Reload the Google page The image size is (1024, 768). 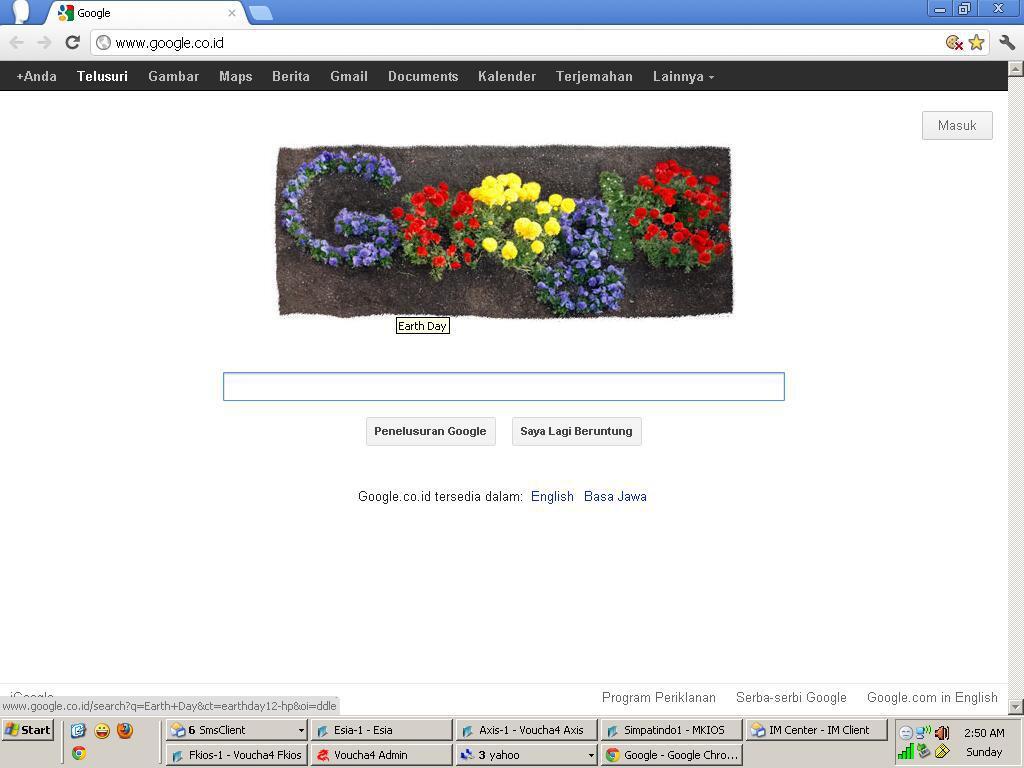[x=72, y=42]
